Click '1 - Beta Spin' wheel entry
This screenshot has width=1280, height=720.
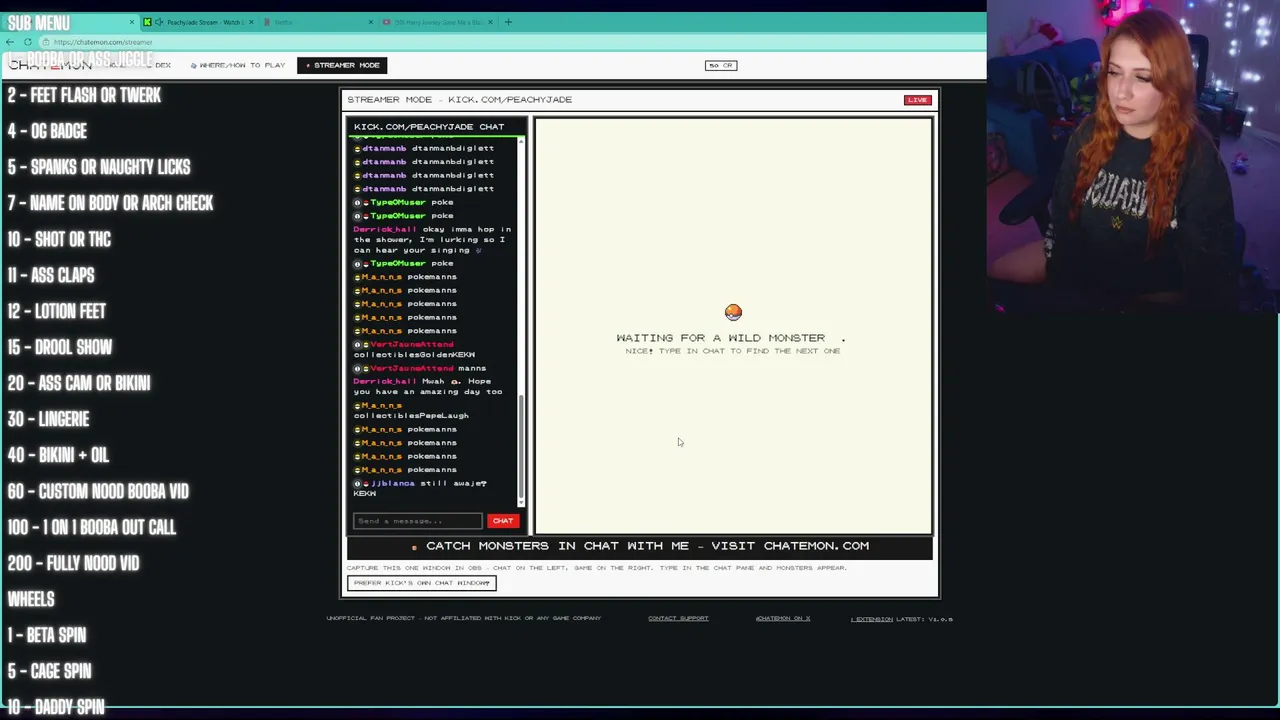click(x=47, y=635)
